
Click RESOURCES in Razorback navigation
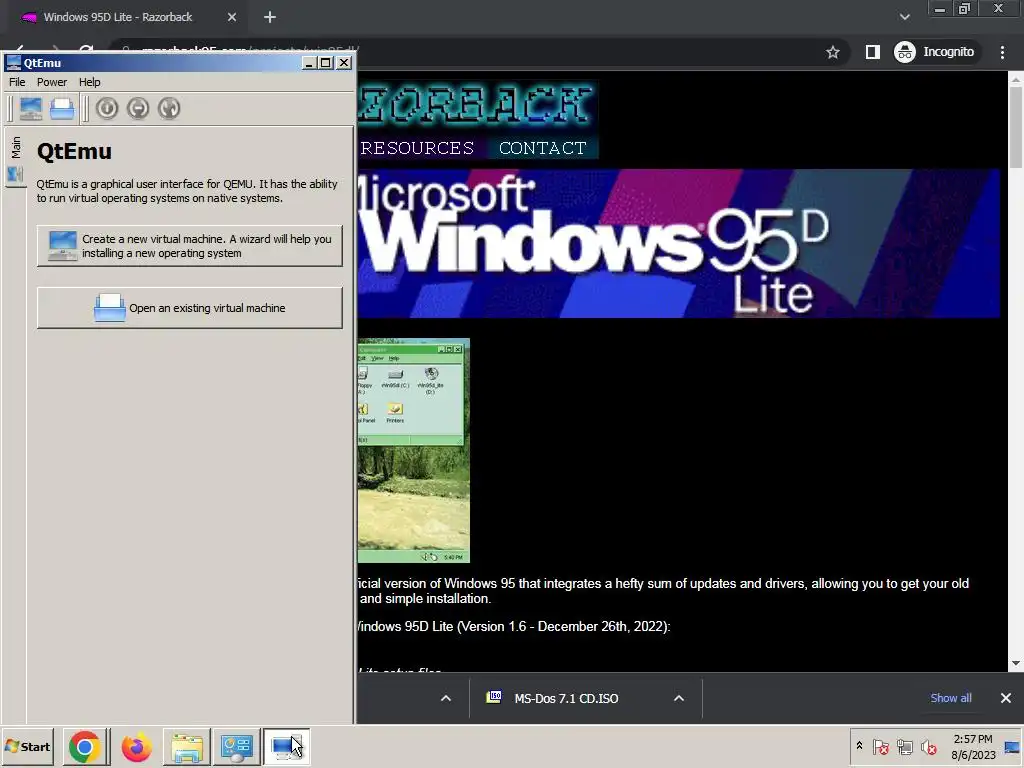point(417,148)
